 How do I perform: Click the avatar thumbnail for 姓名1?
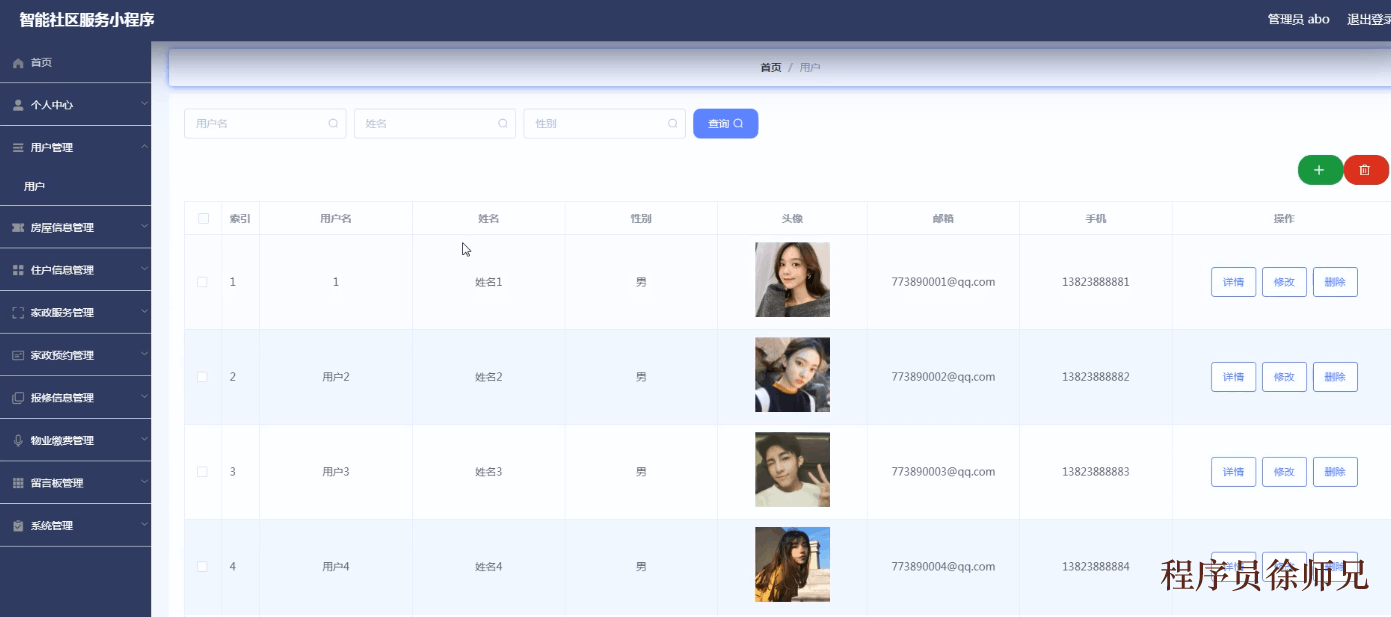792,280
